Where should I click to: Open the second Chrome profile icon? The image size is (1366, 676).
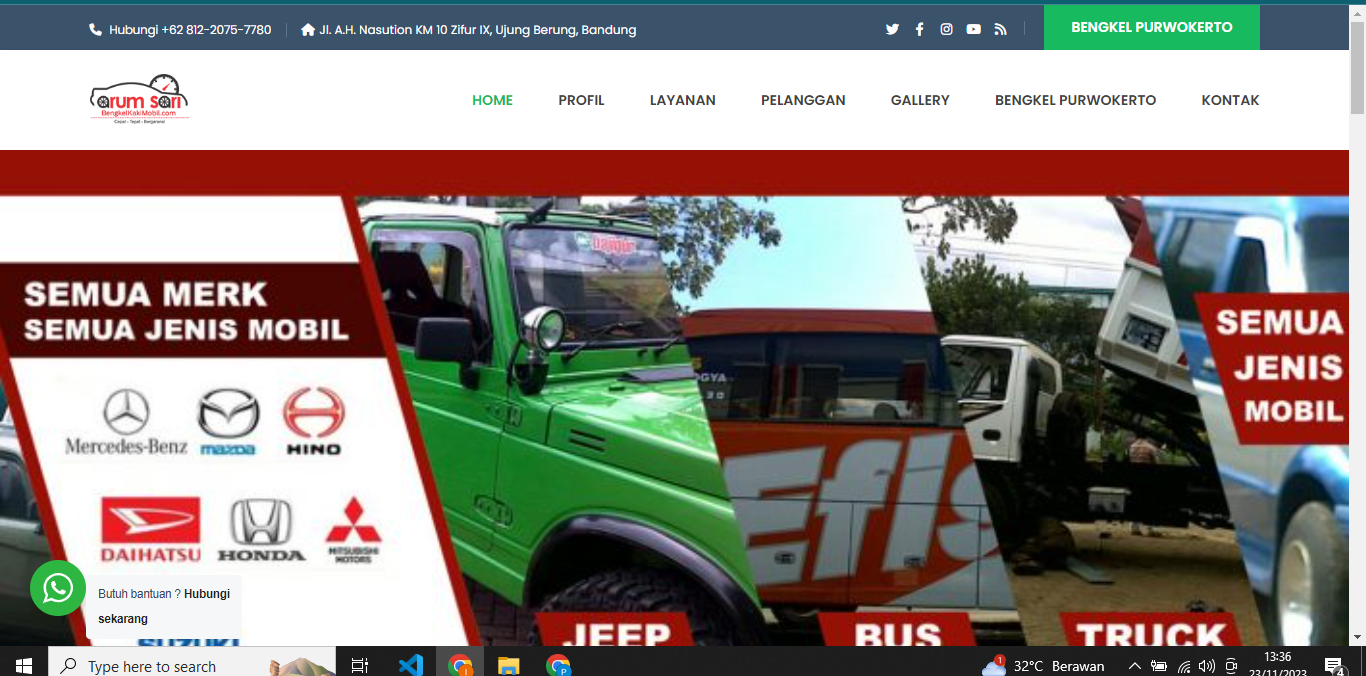[x=558, y=665]
